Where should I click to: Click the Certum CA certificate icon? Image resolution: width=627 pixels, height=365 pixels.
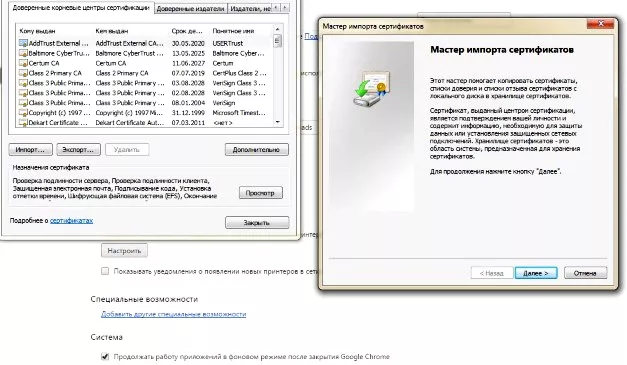[23, 63]
